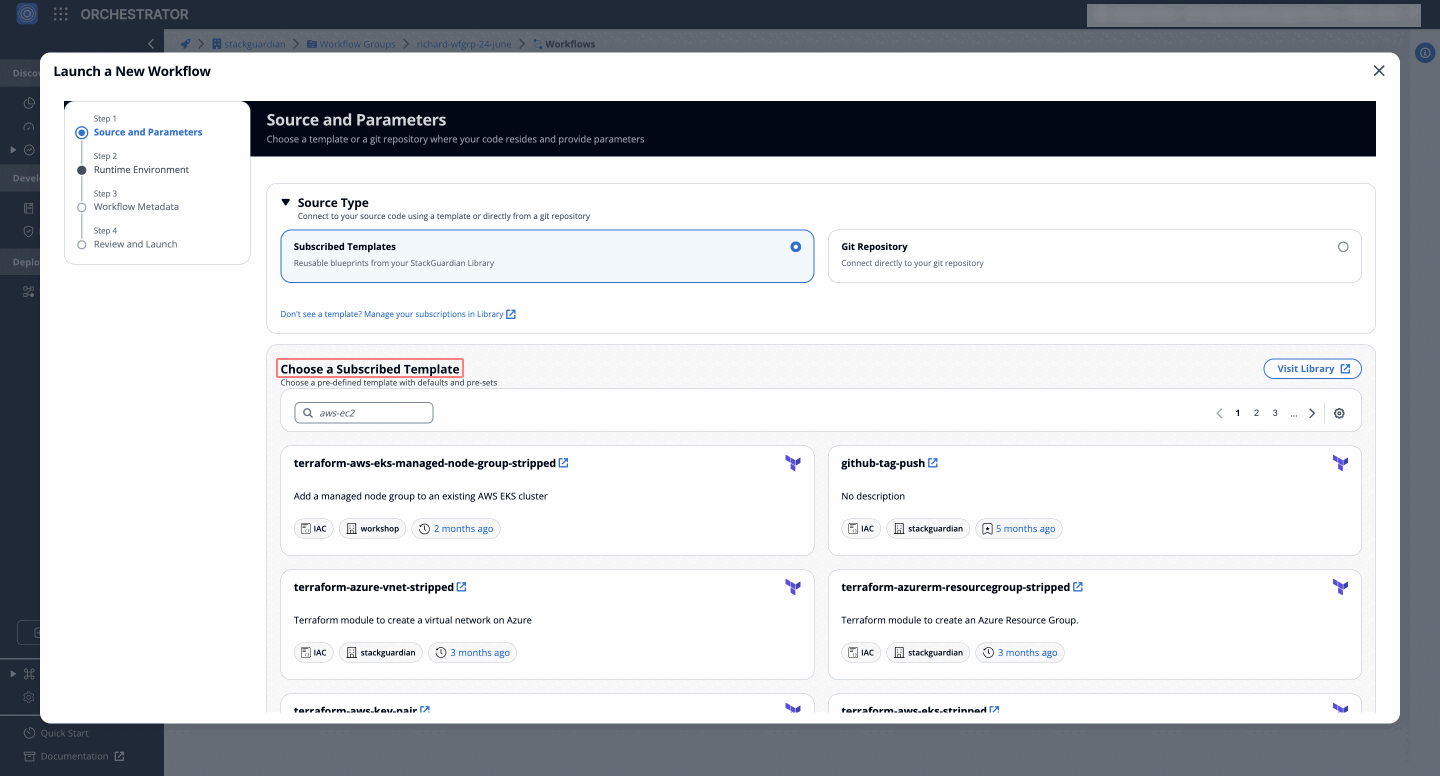Open link icon beside terraform-aws-eks-managed-node-group-stripped
This screenshot has height=776, width=1440.
[x=564, y=463]
